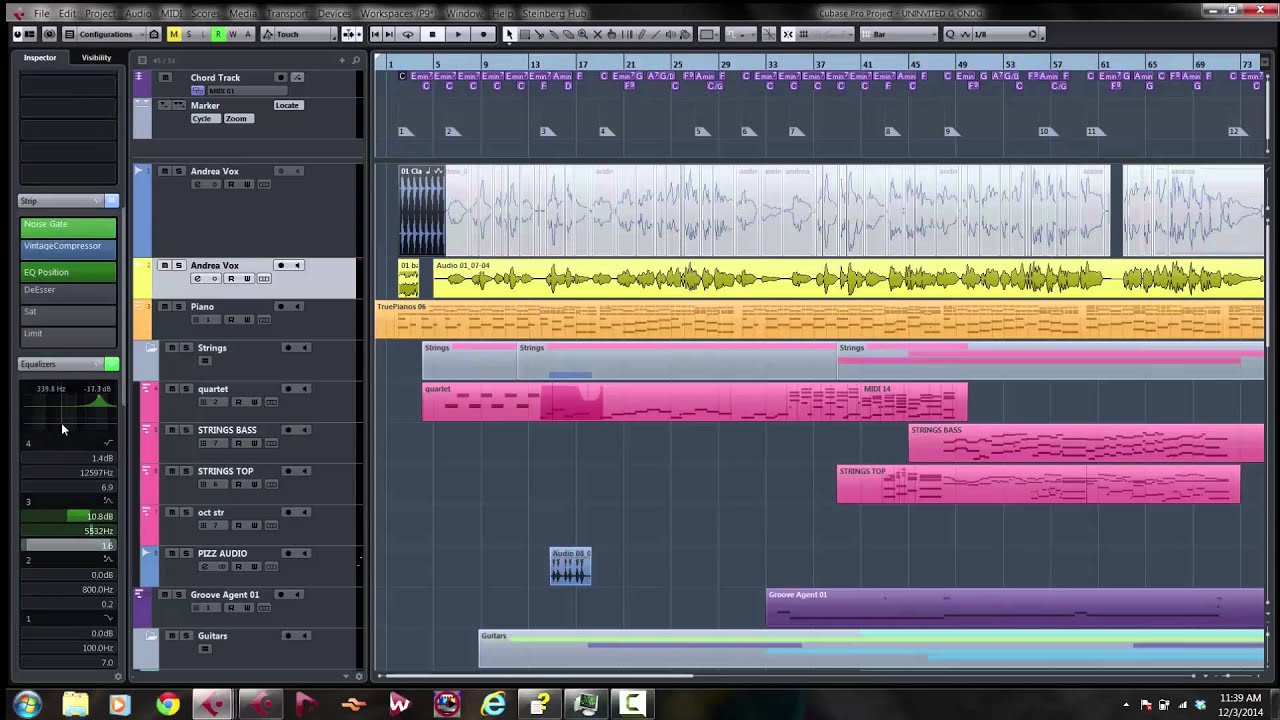Select the Mute (X) tool in toolbar

coord(598,34)
